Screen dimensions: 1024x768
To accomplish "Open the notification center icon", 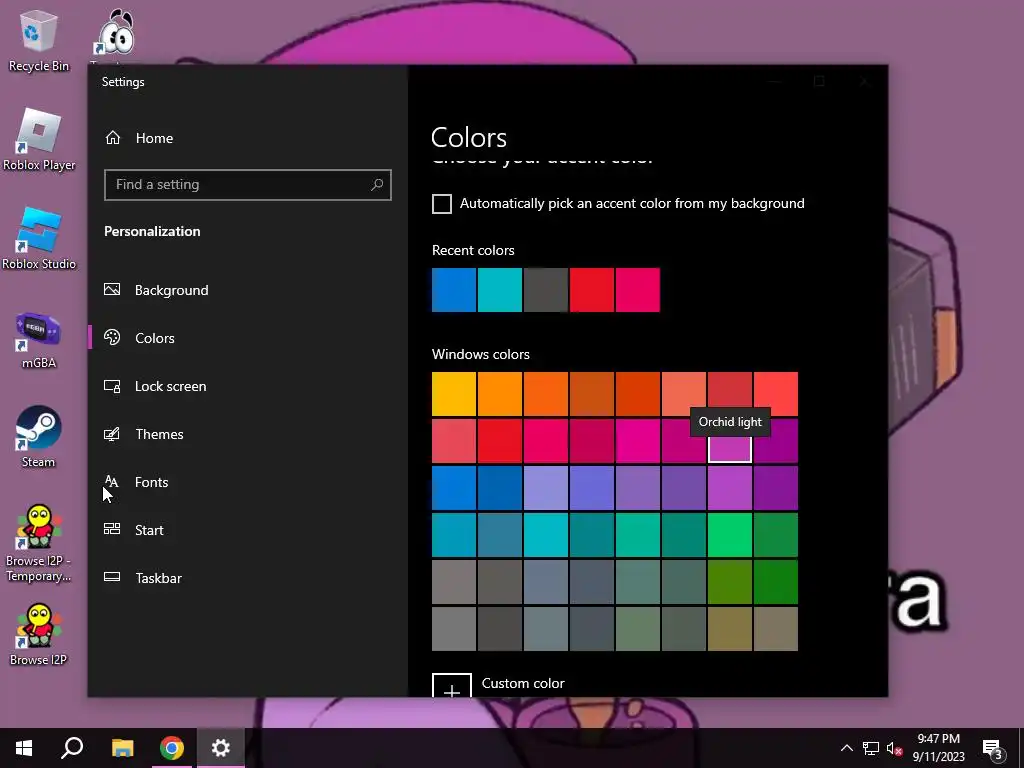I will pyautogui.click(x=993, y=749).
